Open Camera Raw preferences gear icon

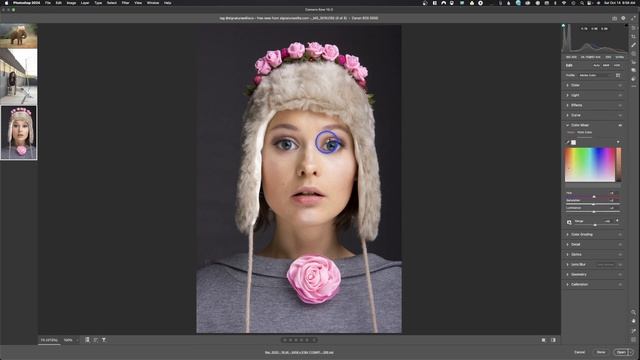(623, 18)
